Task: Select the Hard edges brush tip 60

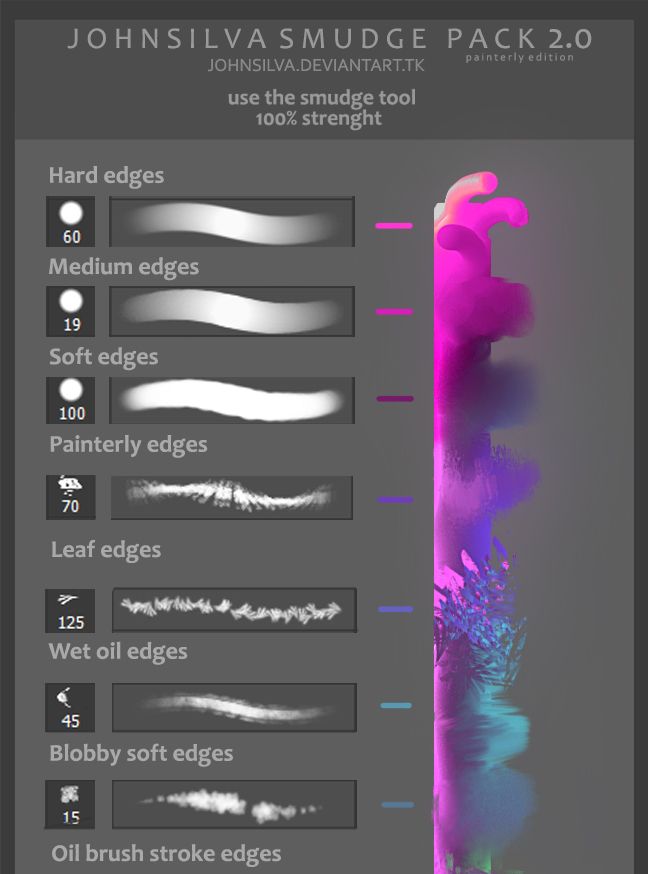Action: 70,221
